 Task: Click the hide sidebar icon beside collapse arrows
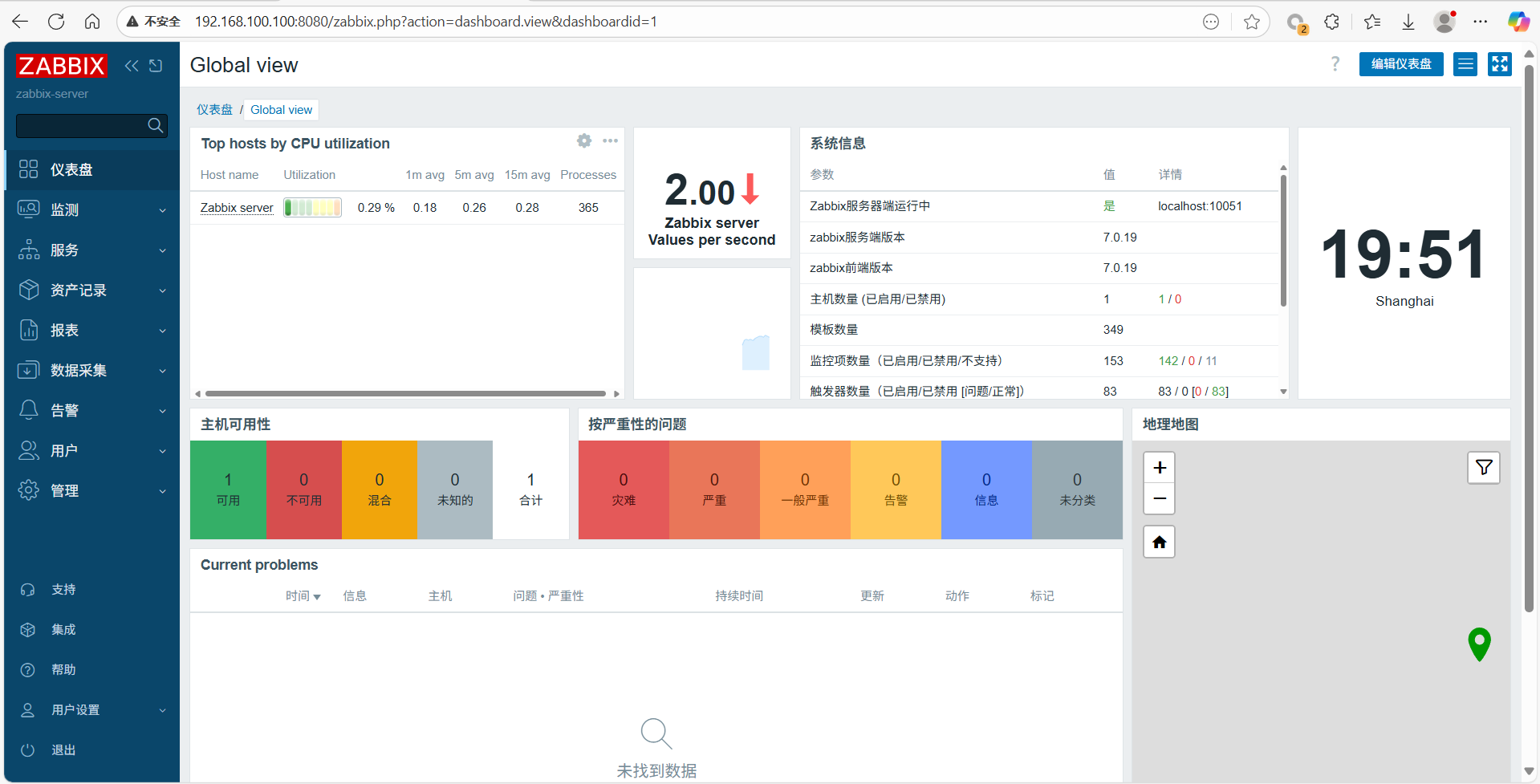click(156, 66)
